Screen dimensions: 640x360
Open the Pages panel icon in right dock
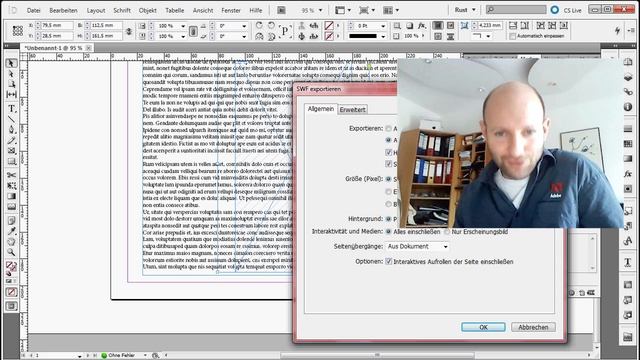(628, 62)
